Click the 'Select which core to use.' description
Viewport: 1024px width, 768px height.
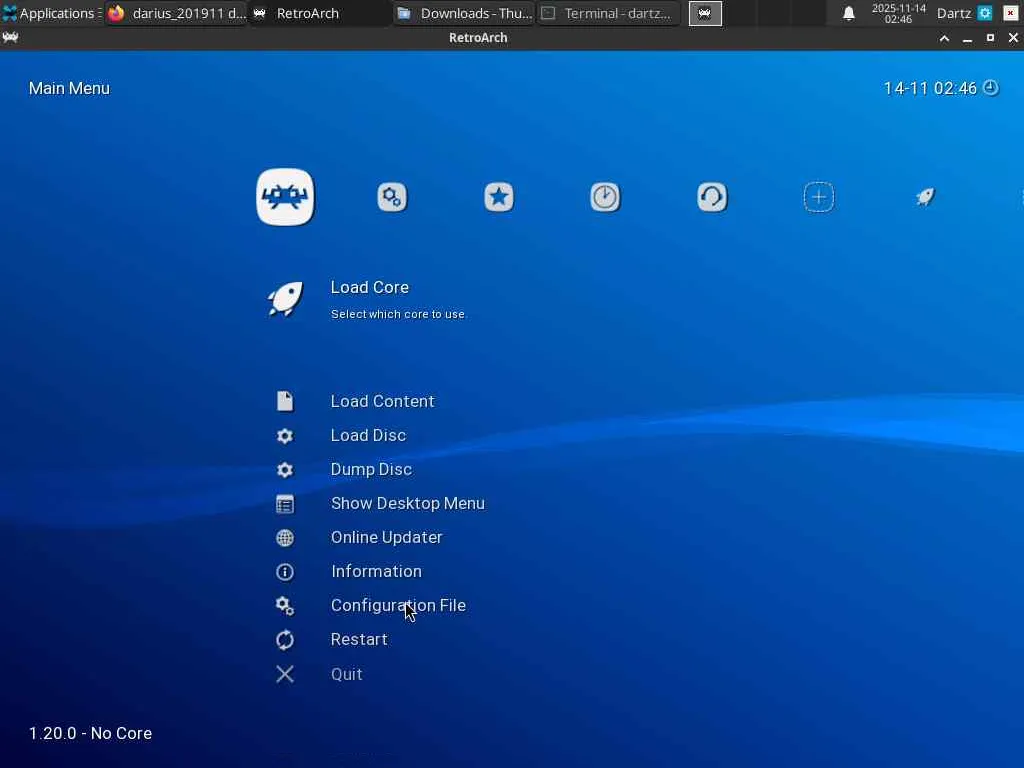(x=398, y=314)
